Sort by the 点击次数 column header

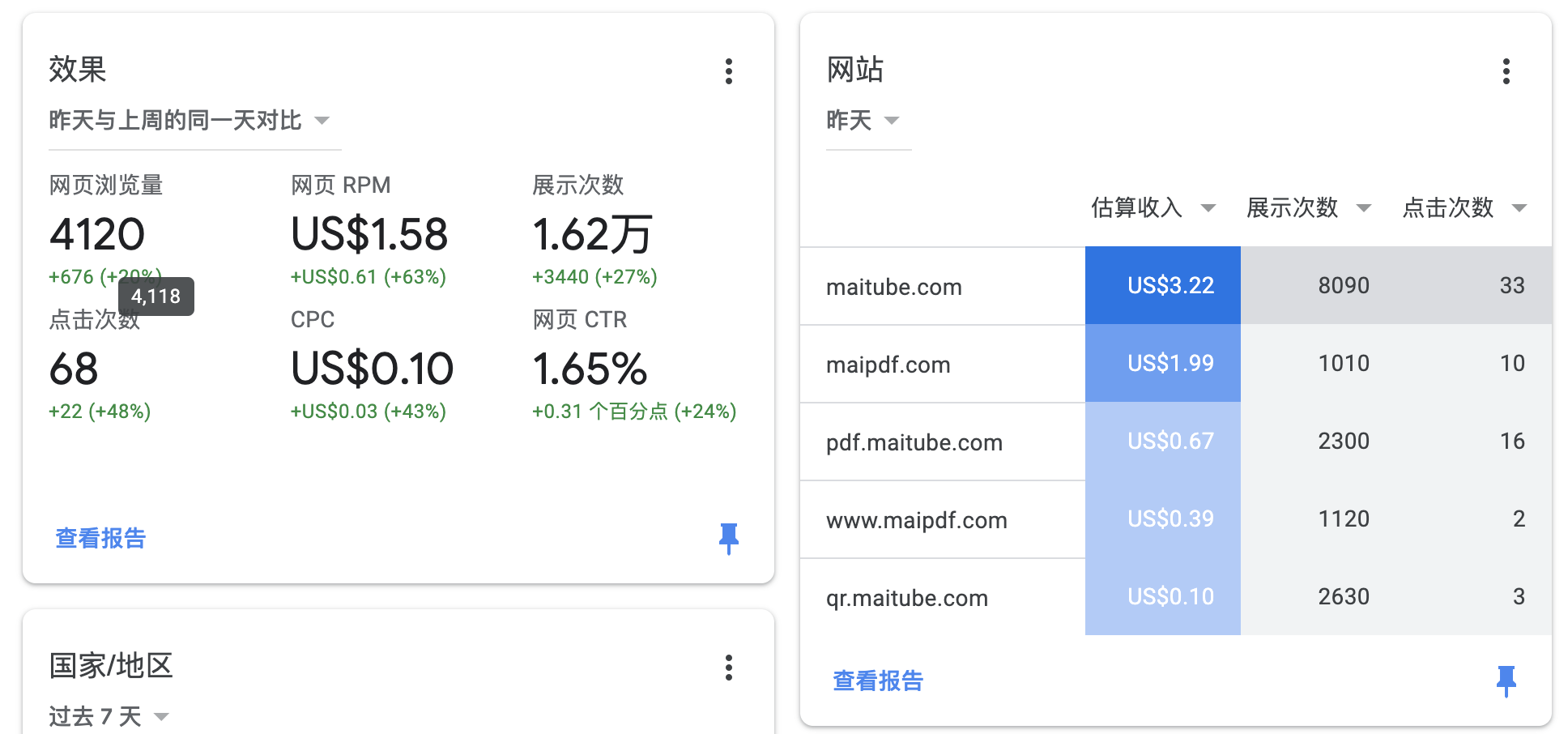click(x=1463, y=208)
